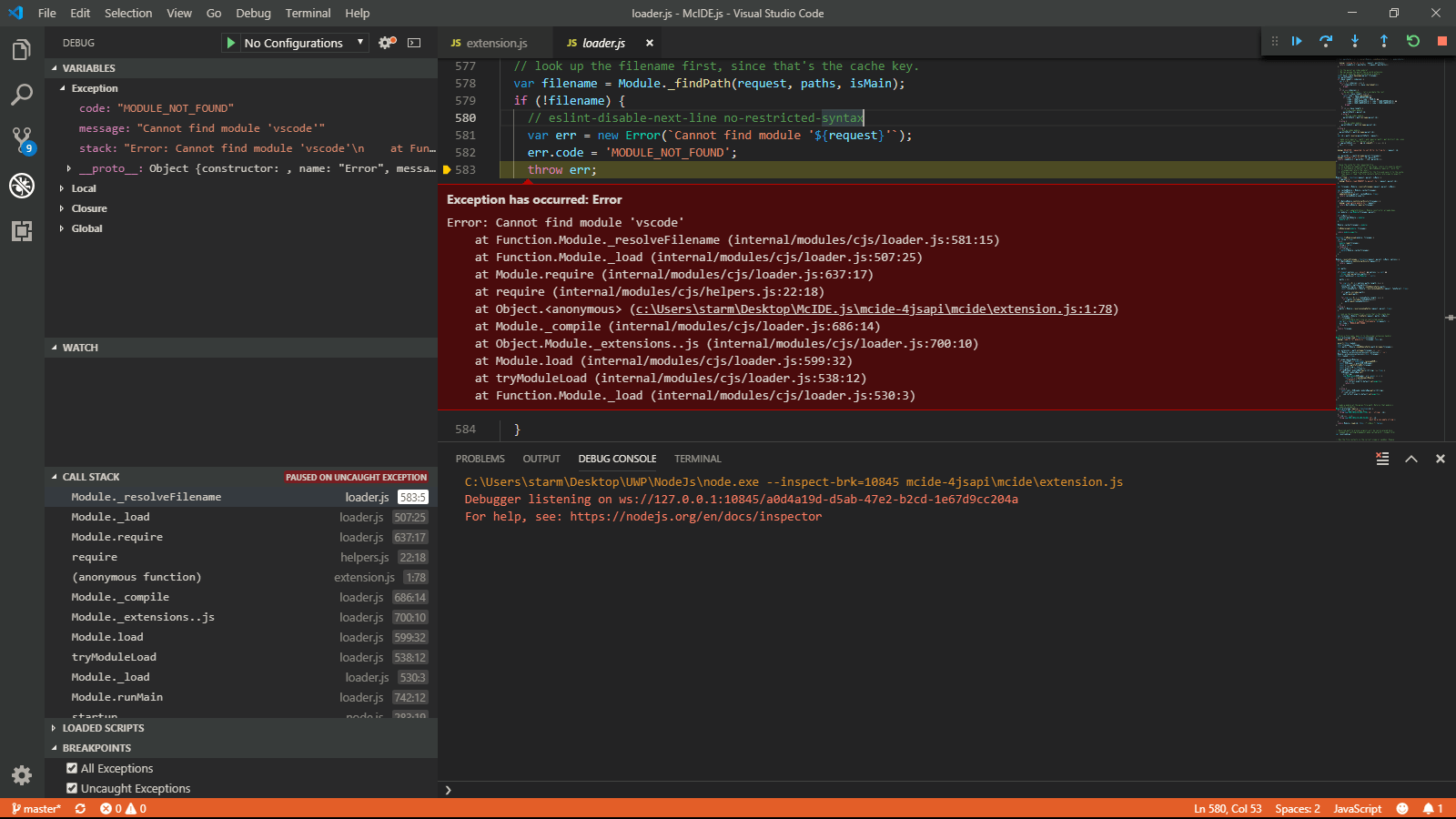Open the No Configurations dropdown

304,43
